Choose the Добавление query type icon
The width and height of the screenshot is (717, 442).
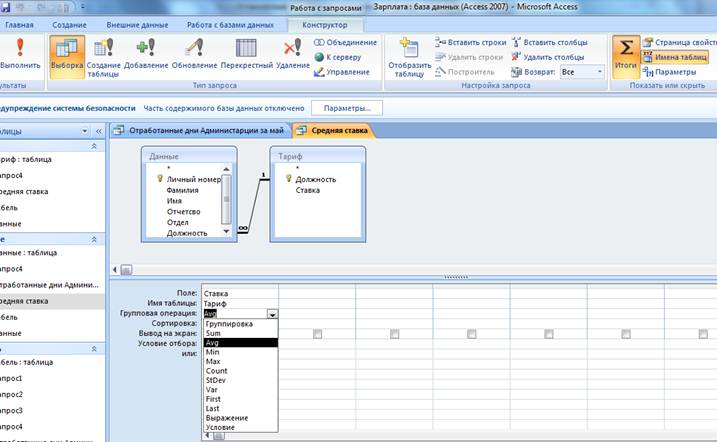tap(146, 54)
